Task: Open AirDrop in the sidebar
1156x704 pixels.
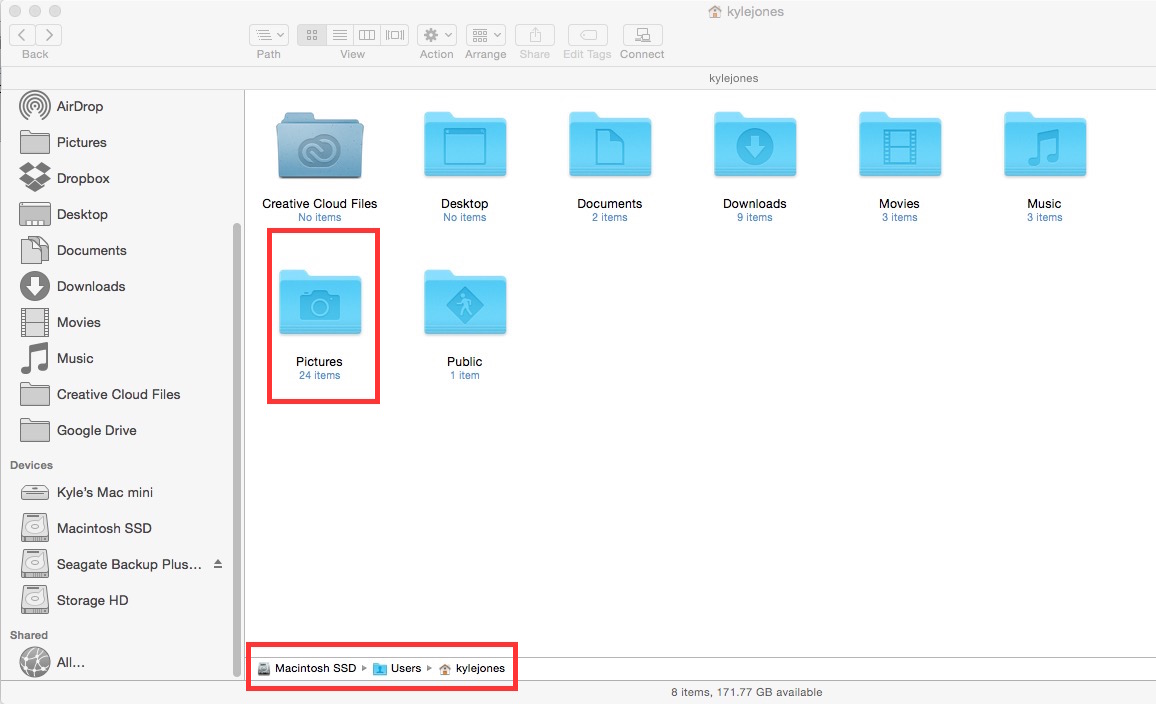Action: tap(80, 106)
